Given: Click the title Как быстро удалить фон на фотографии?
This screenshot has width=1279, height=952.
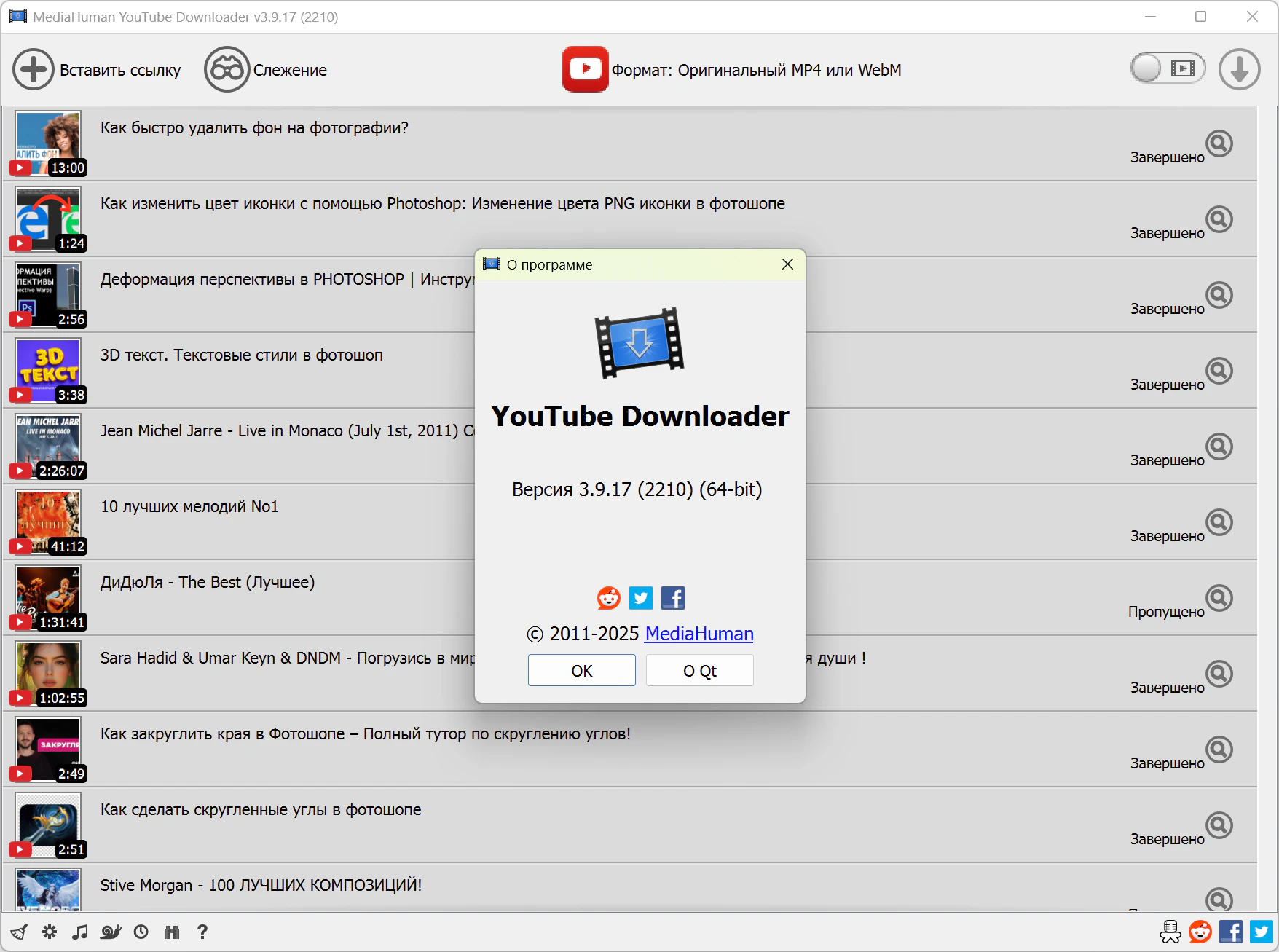Looking at the screenshot, I should pyautogui.click(x=254, y=128).
